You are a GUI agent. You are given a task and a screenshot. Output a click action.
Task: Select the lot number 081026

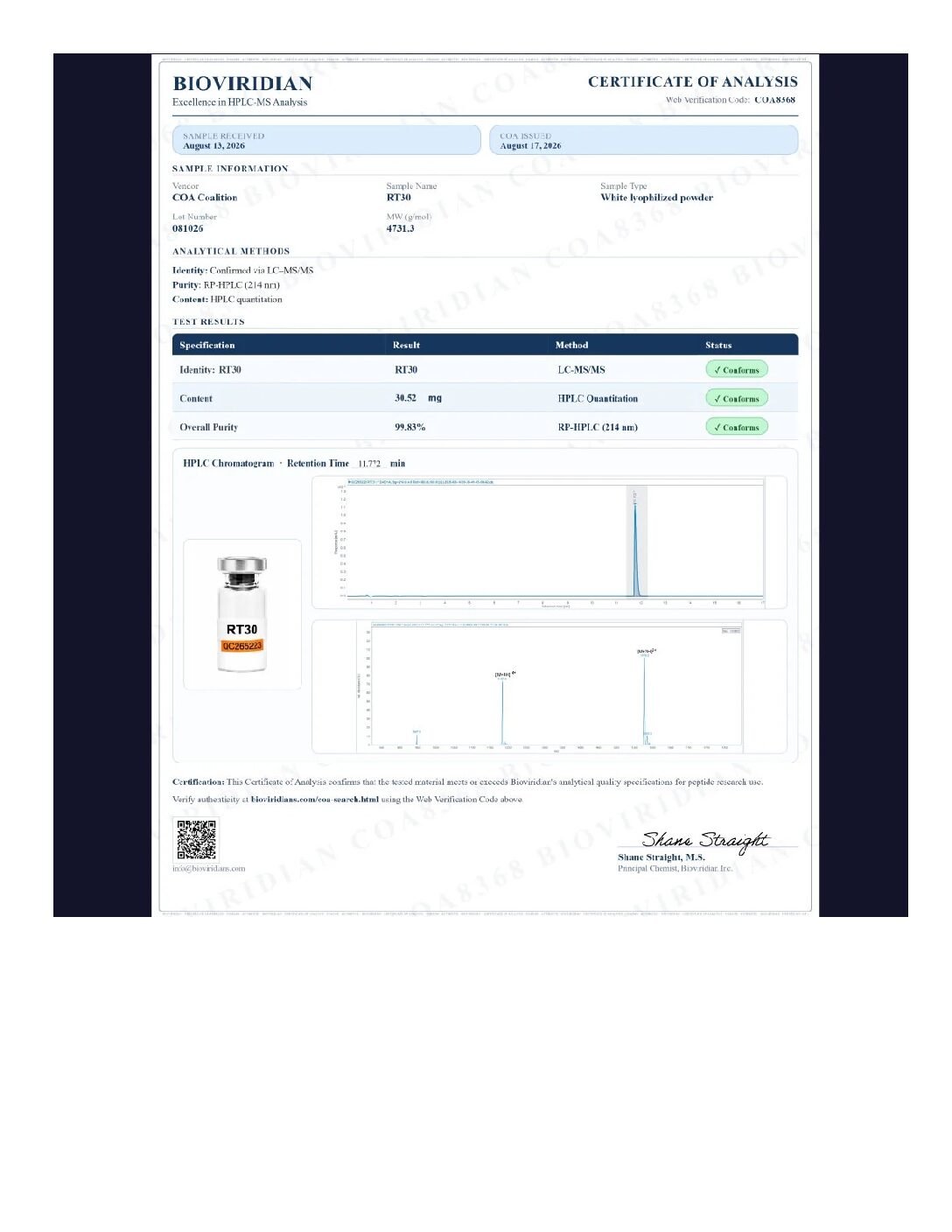click(188, 228)
